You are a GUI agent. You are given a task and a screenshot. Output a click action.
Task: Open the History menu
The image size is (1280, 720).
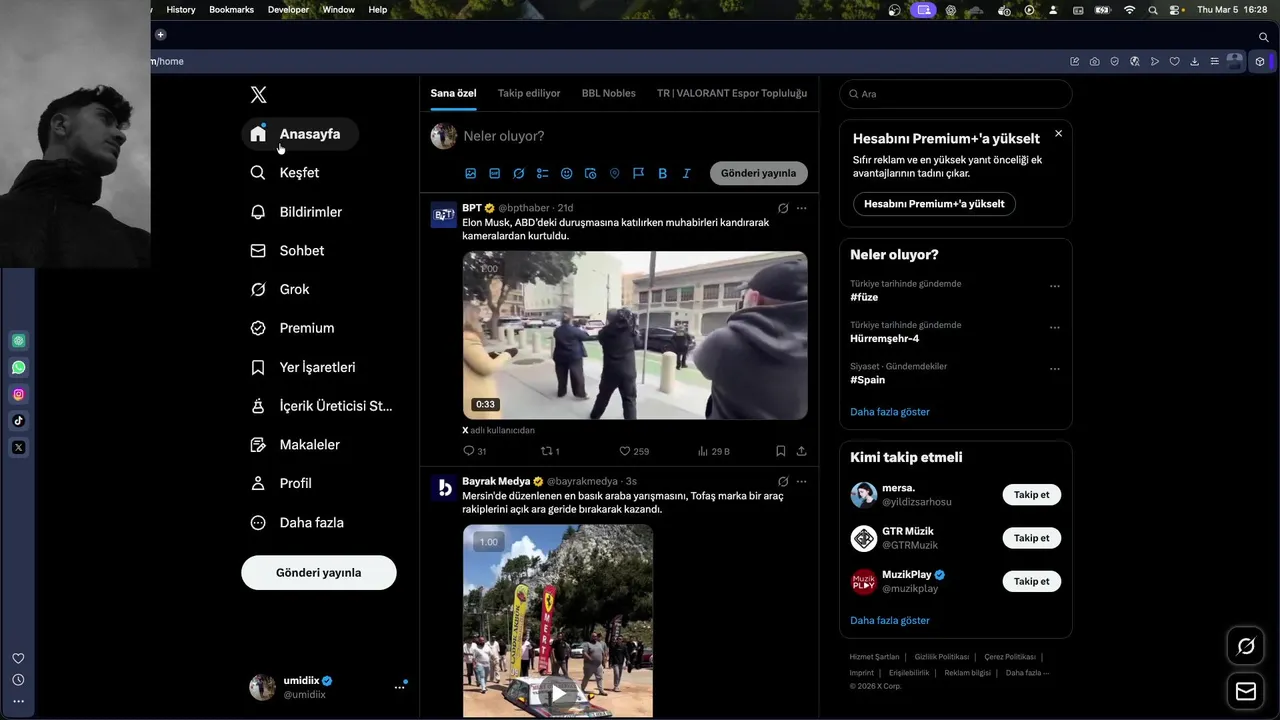181,9
